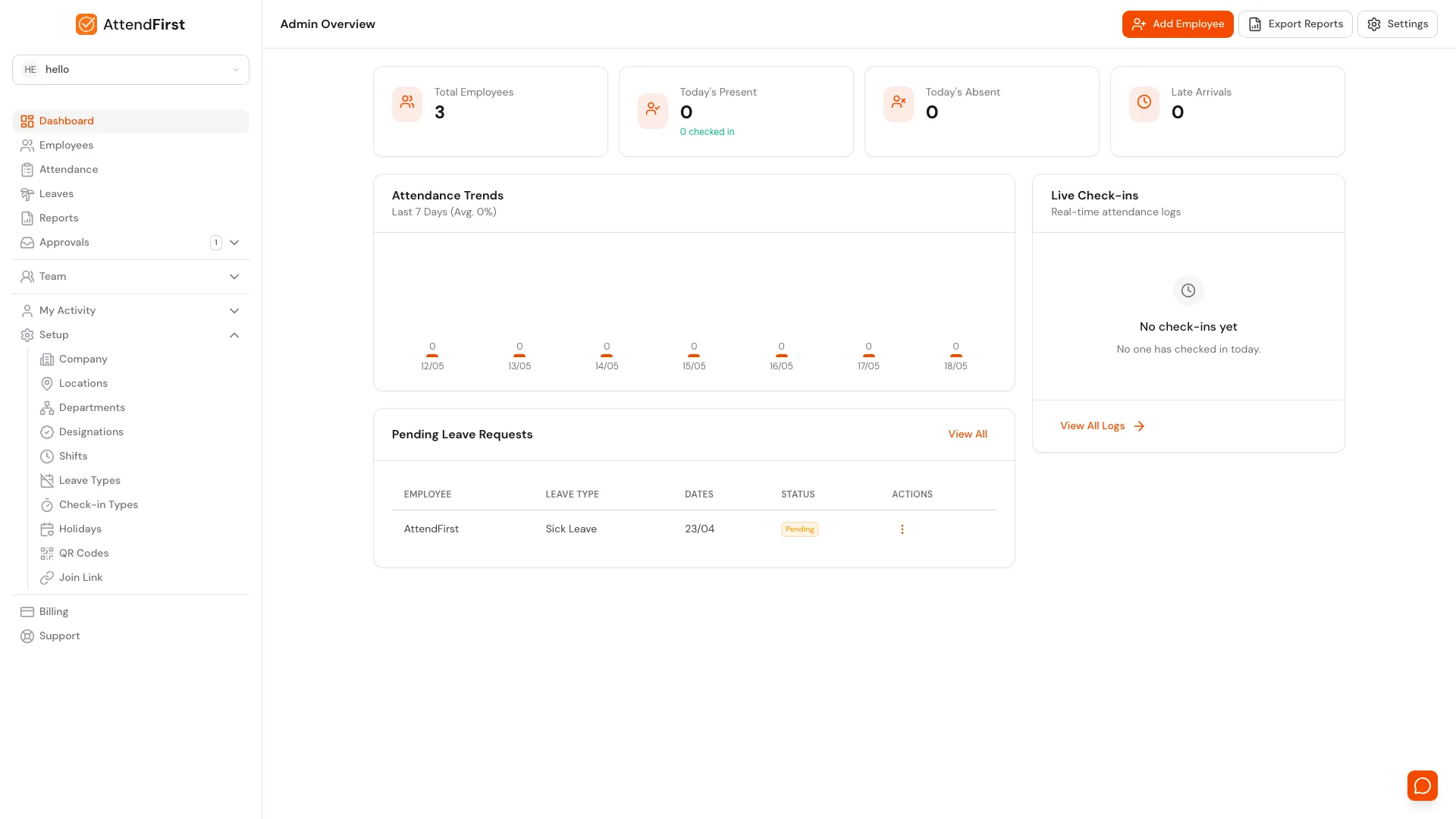
Task: Select Leaves in the sidebar
Action: coord(130,194)
